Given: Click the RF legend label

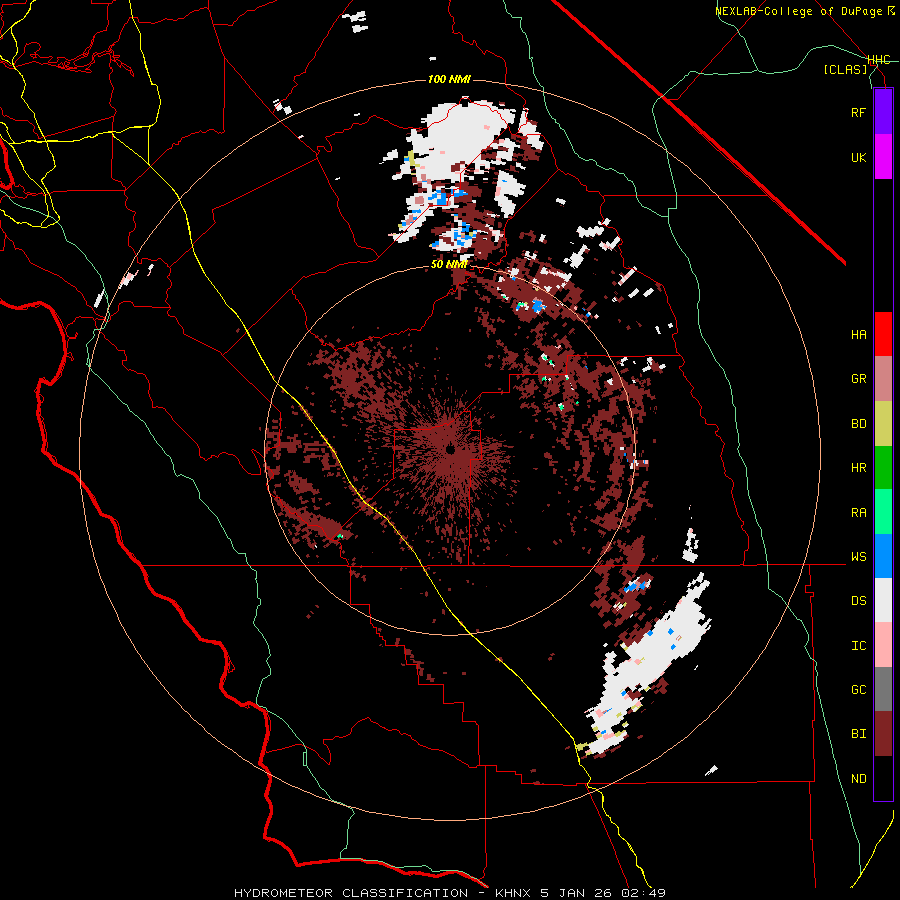Looking at the screenshot, I should pos(858,112).
